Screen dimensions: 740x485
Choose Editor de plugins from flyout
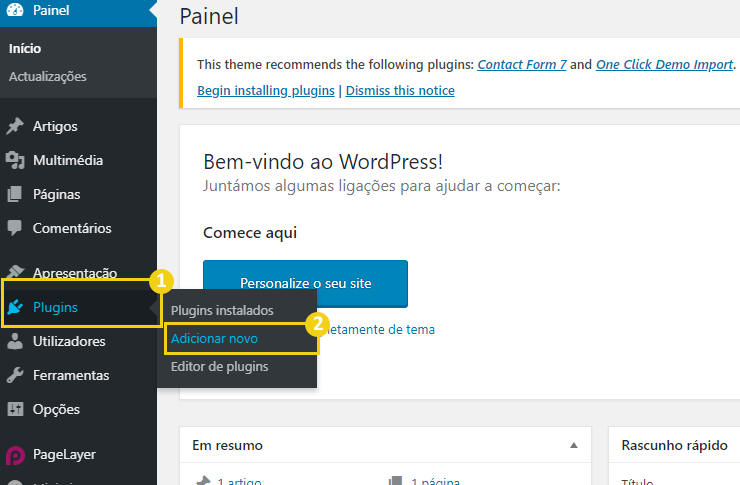coord(219,367)
